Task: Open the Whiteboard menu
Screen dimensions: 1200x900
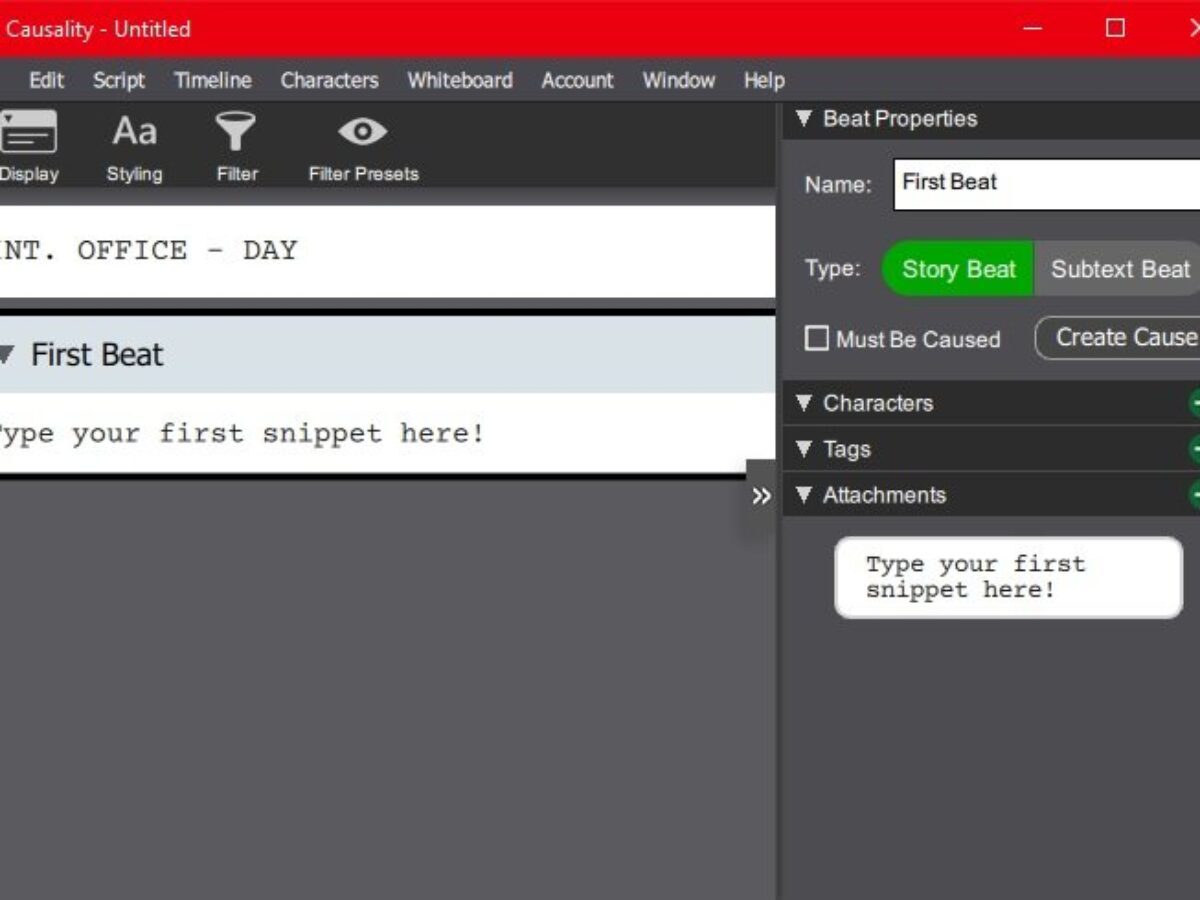Action: [x=460, y=80]
